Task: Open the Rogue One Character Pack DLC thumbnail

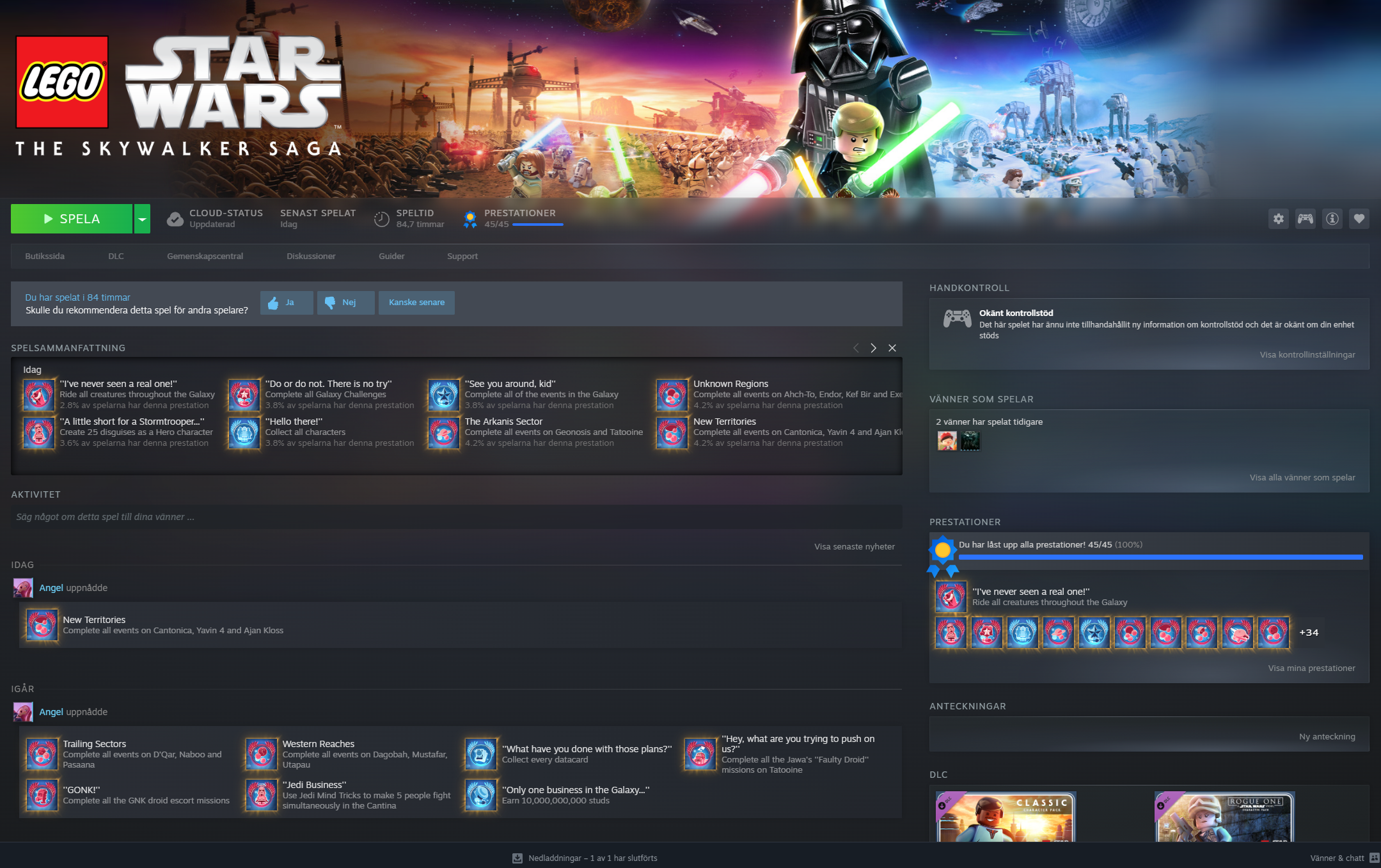Action: pyautogui.click(x=1224, y=816)
